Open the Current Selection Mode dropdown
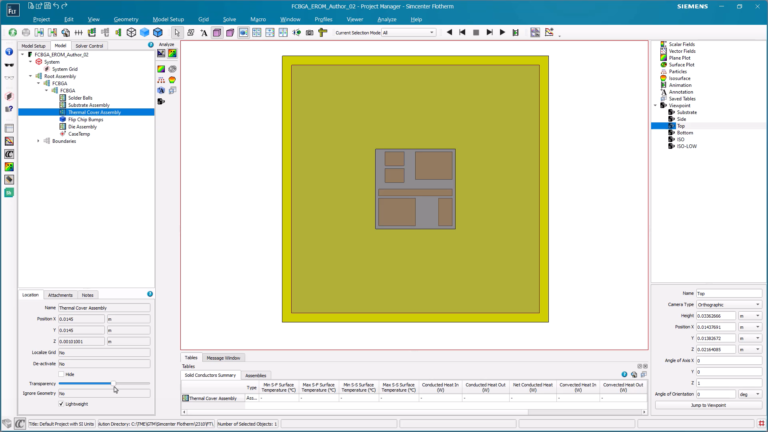This screenshot has height=432, width=768. click(x=408, y=33)
